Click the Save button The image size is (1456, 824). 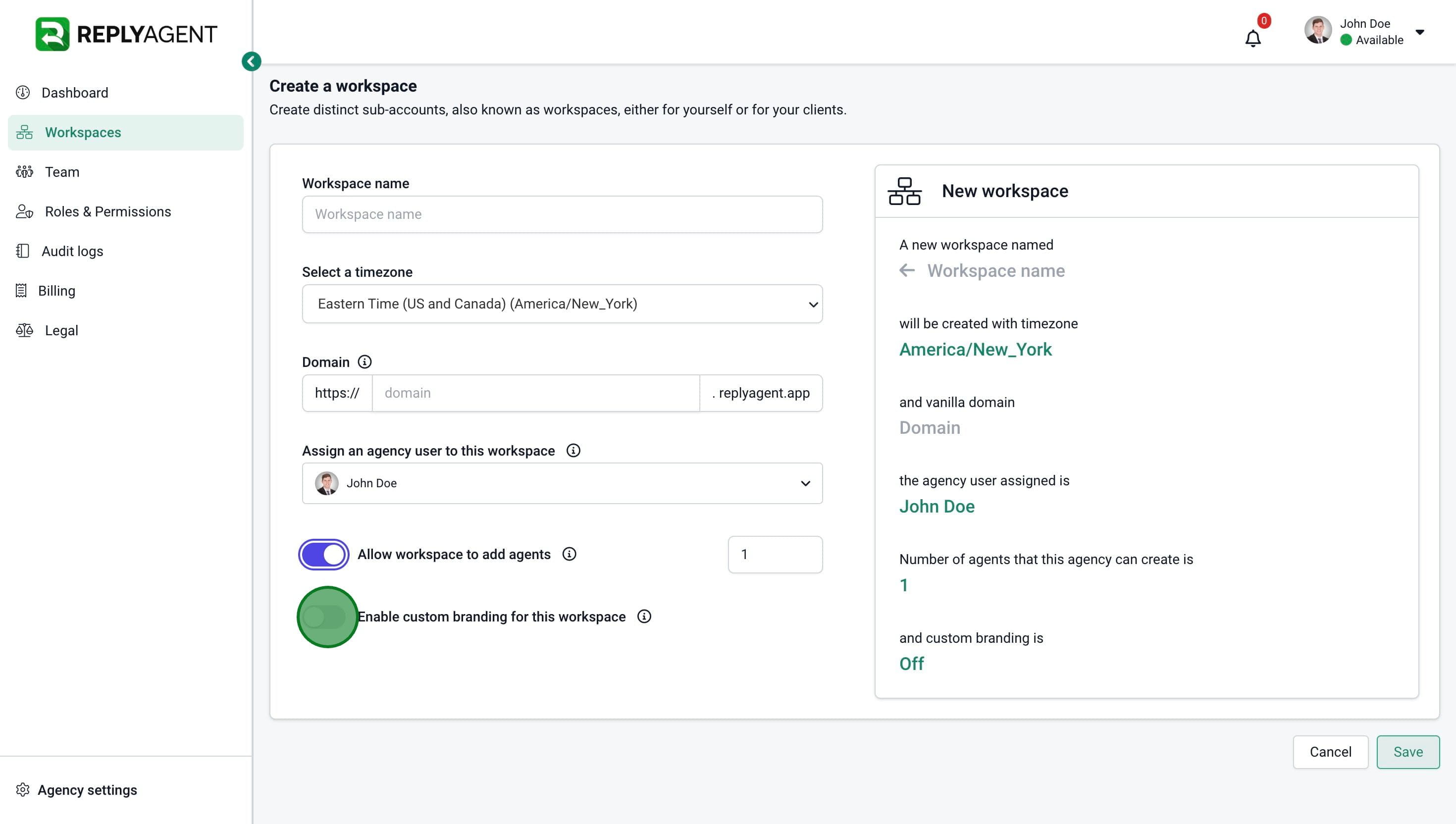[x=1407, y=752]
